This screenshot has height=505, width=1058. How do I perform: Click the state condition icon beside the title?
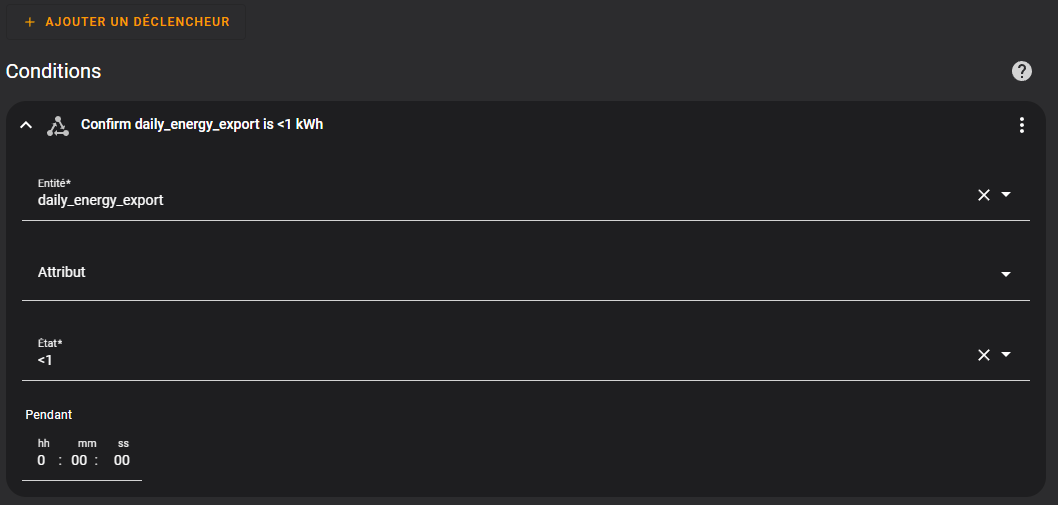(58, 126)
